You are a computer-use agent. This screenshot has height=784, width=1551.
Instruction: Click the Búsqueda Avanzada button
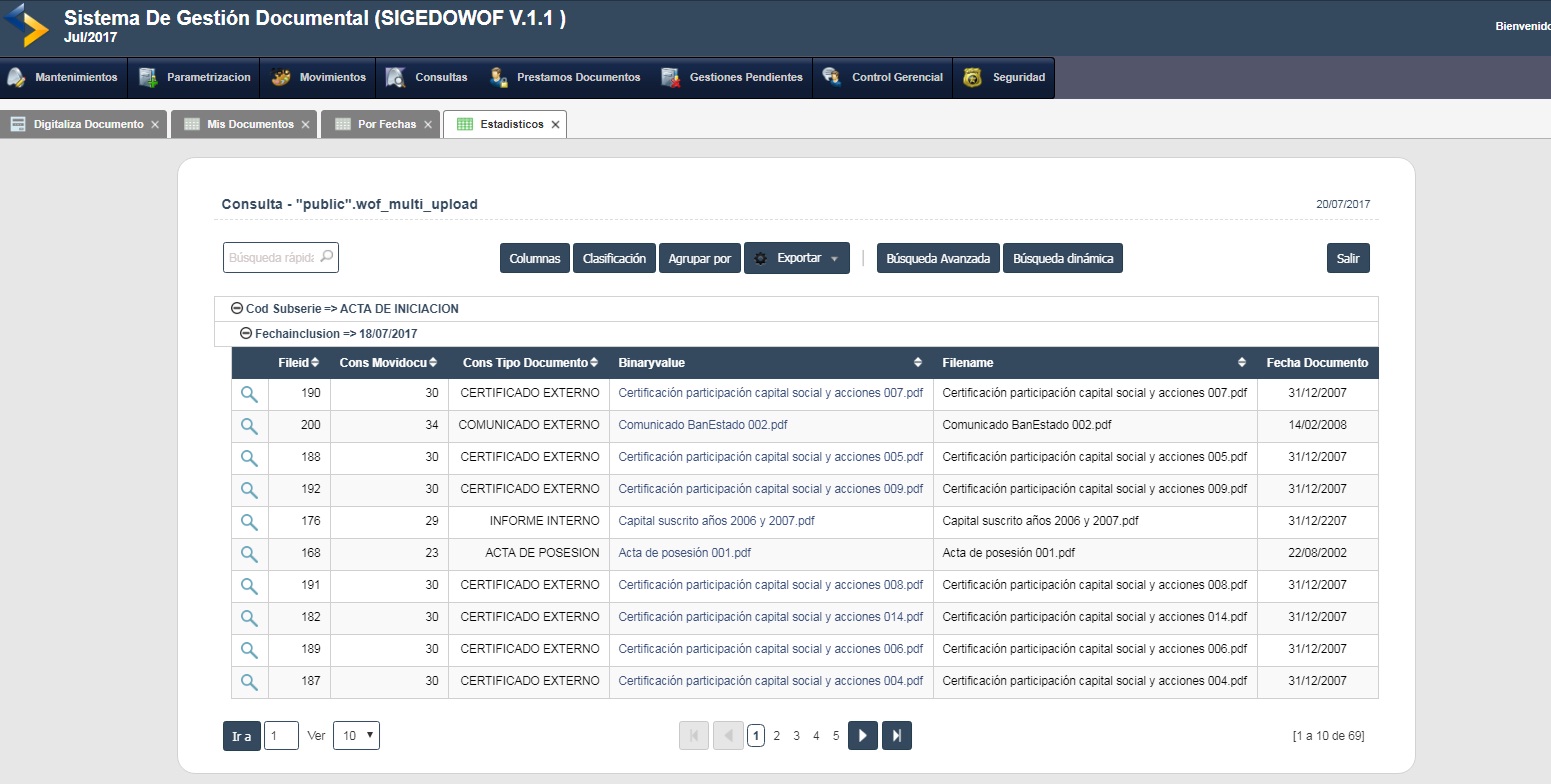(x=938, y=258)
